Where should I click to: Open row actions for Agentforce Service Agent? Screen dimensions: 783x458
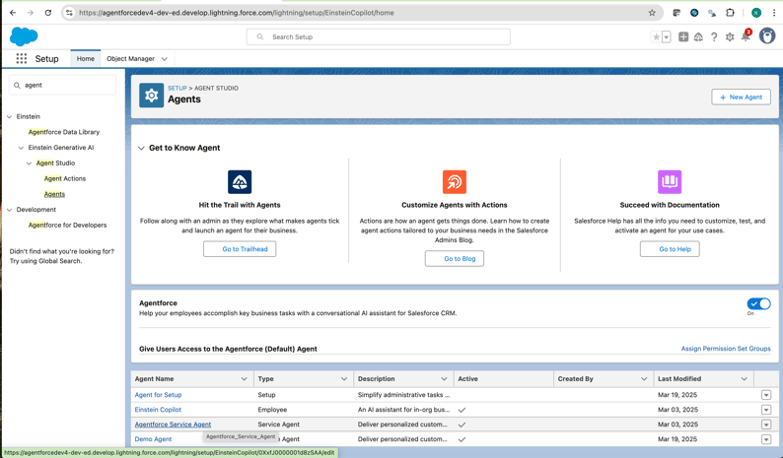pyautogui.click(x=766, y=425)
